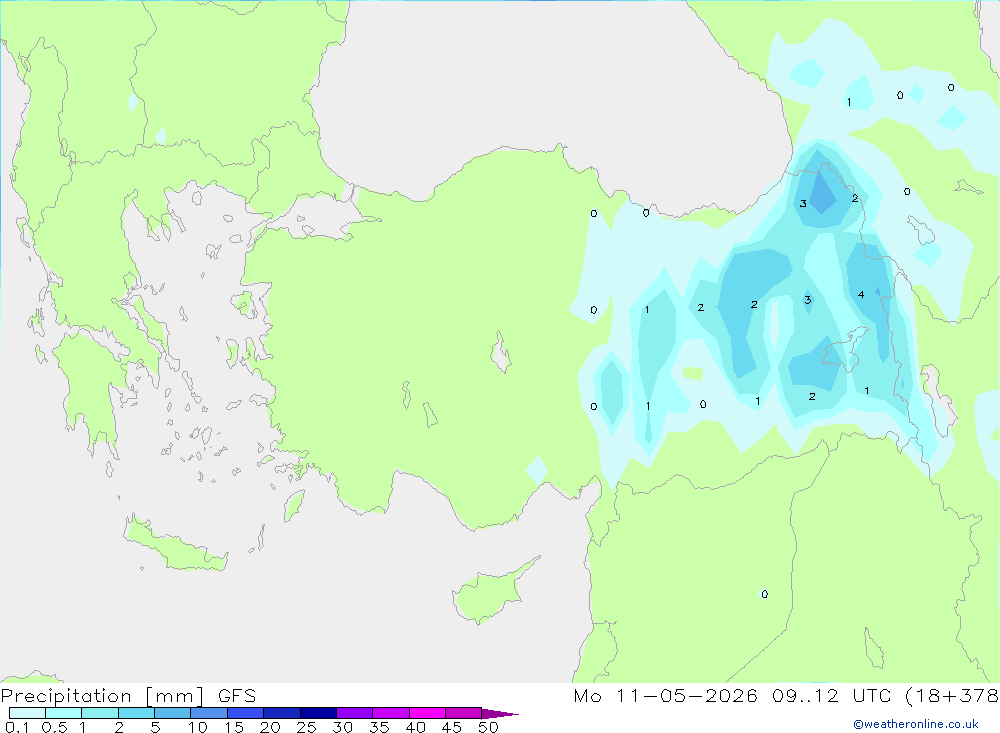Click the '45' legend scale label
Viewport: 1000px width, 733px height.
coord(452,727)
